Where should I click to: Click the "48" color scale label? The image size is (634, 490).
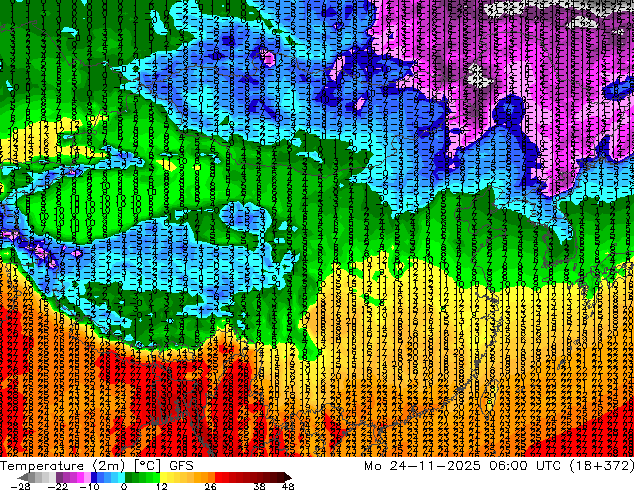pos(288,486)
